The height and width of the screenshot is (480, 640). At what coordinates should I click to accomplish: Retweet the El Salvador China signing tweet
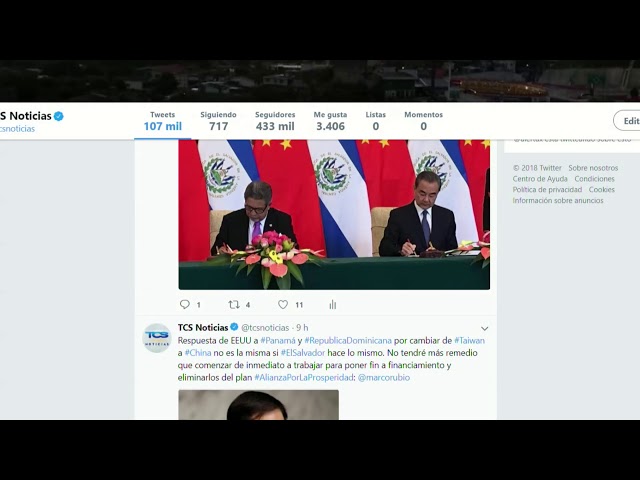(234, 304)
